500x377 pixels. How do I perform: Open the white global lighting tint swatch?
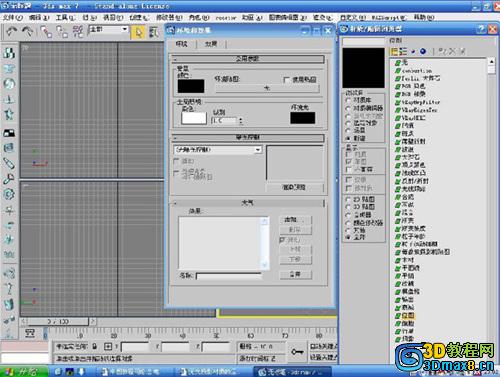[194, 118]
